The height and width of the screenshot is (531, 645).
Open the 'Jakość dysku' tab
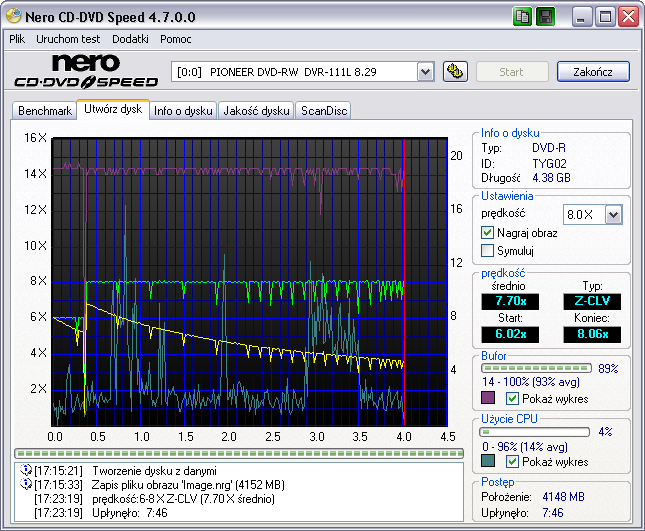pos(256,111)
